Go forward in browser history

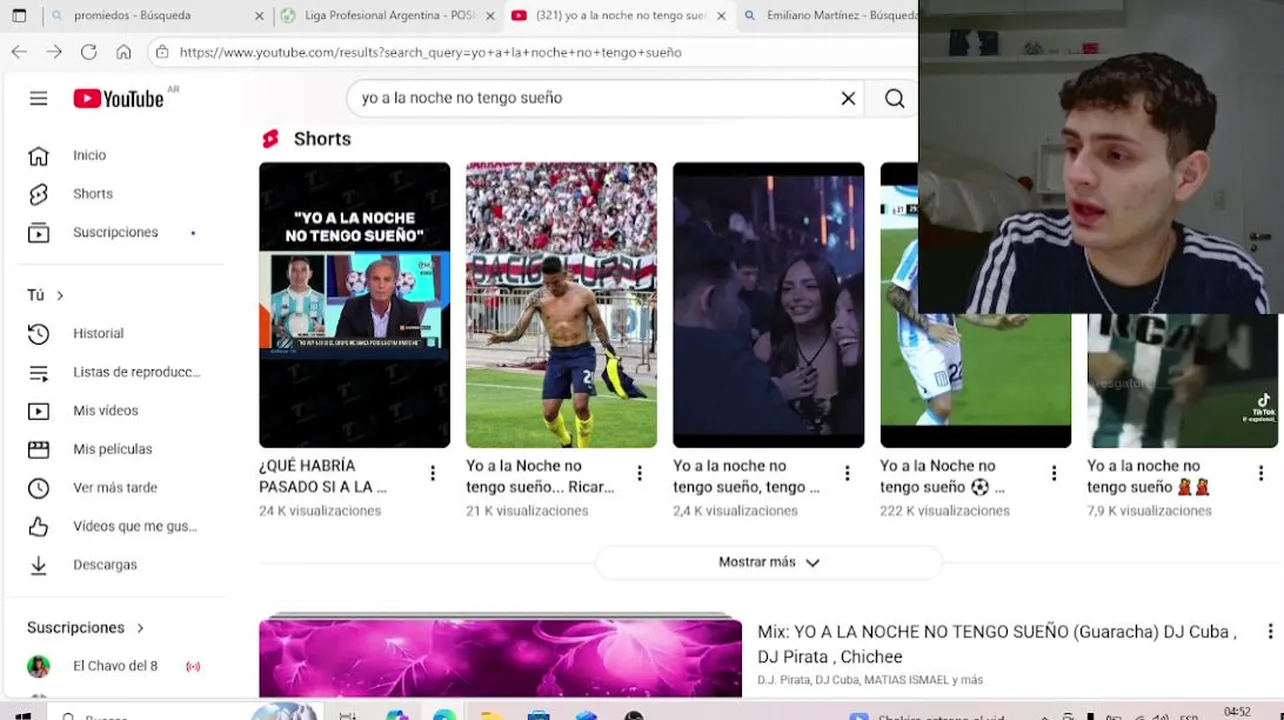click(54, 52)
